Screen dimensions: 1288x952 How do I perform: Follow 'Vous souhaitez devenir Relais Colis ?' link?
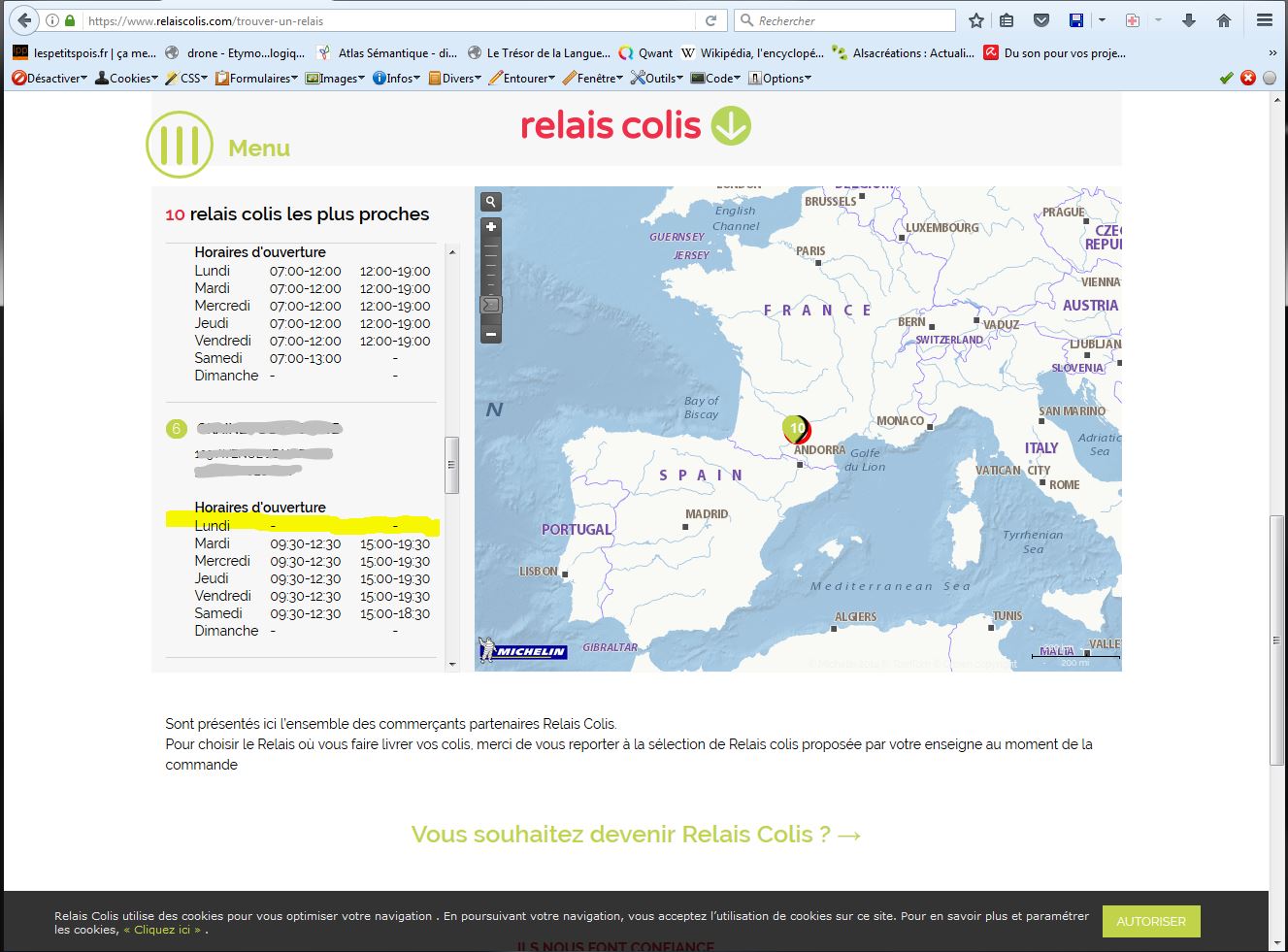(636, 835)
